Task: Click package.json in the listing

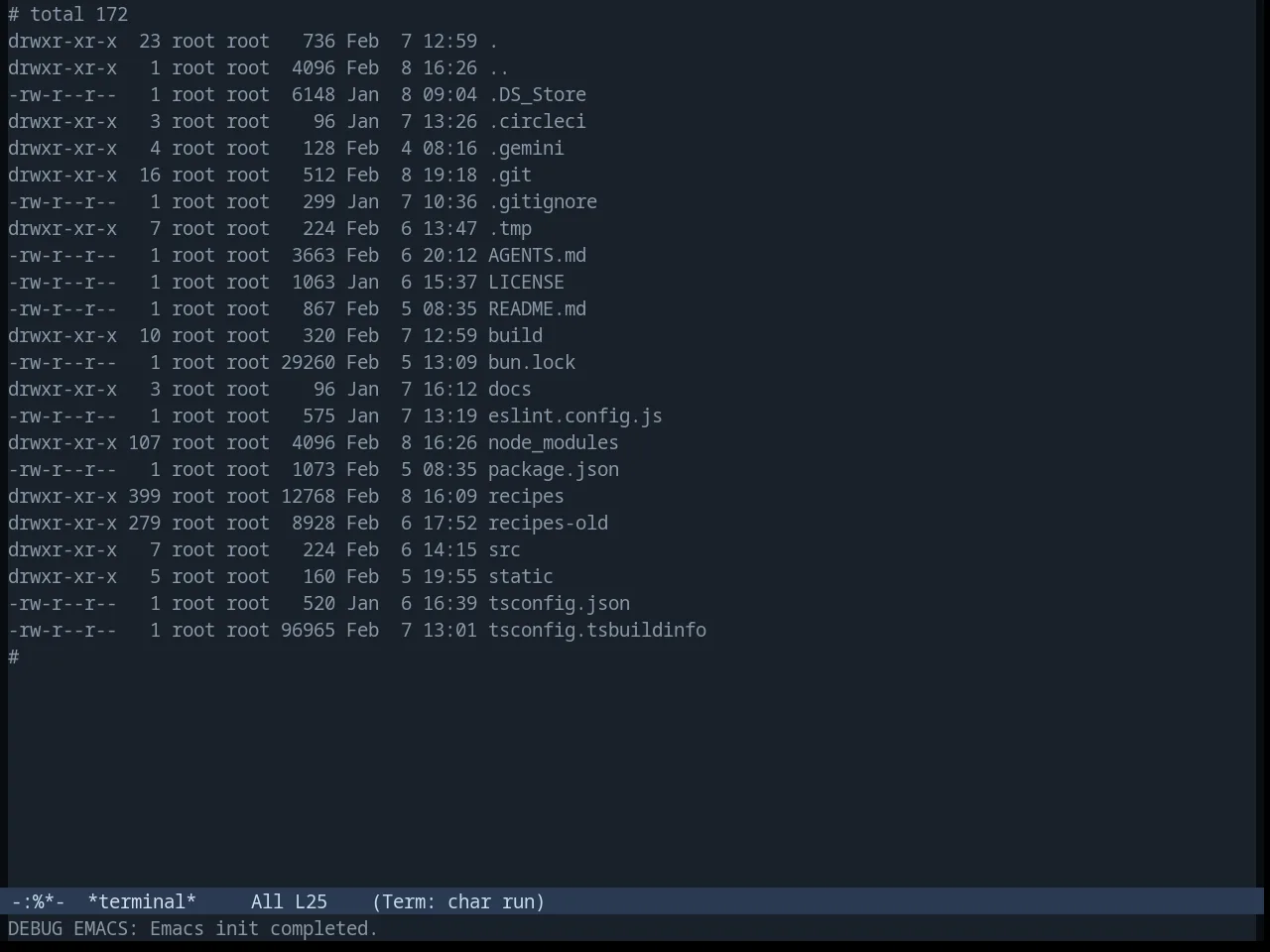Action: (x=554, y=470)
